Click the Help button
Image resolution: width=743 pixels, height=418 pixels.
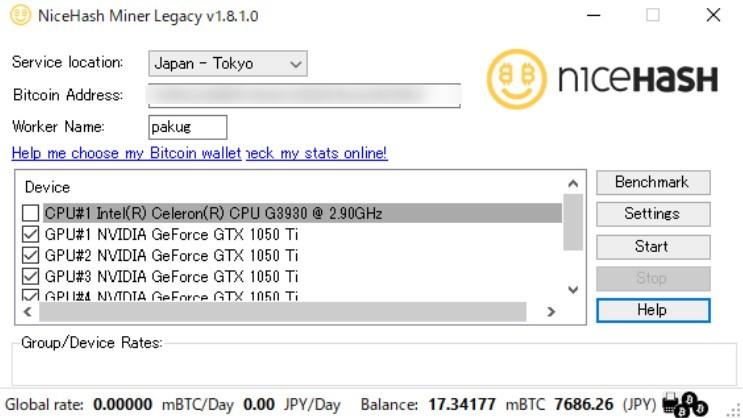point(653,310)
